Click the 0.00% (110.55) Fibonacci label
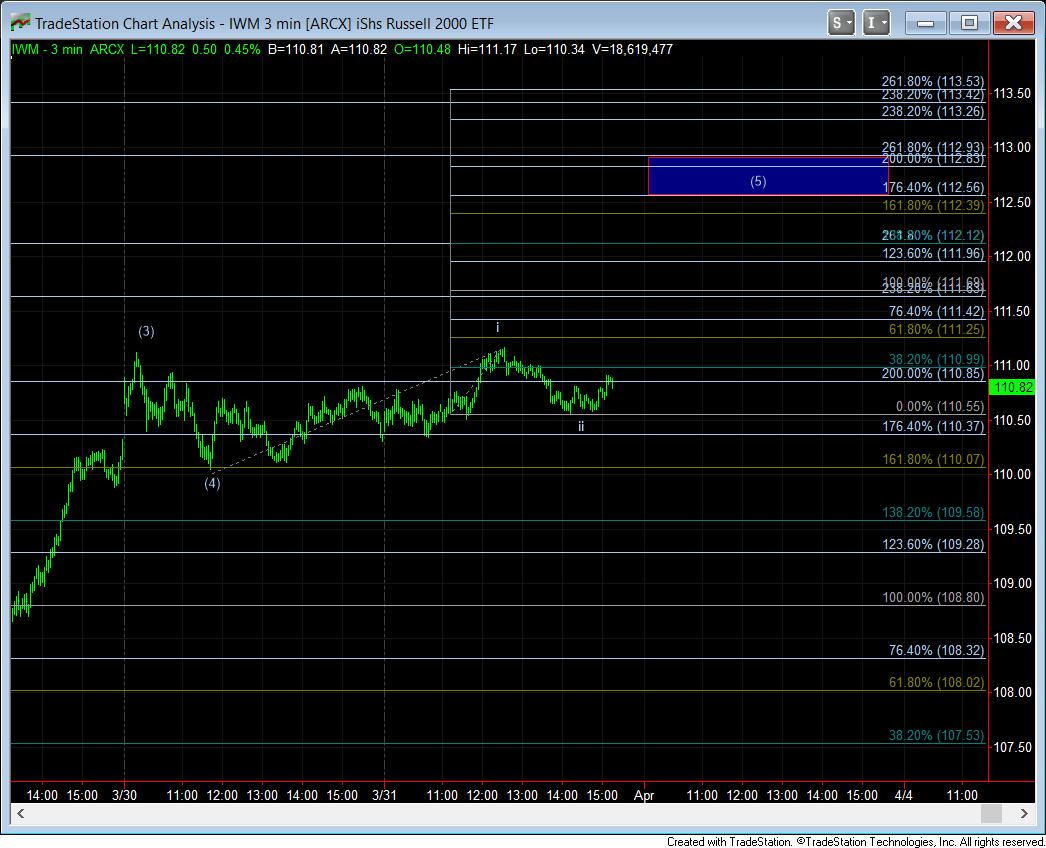Image resolution: width=1046 pixels, height=848 pixels. pyautogui.click(x=939, y=407)
